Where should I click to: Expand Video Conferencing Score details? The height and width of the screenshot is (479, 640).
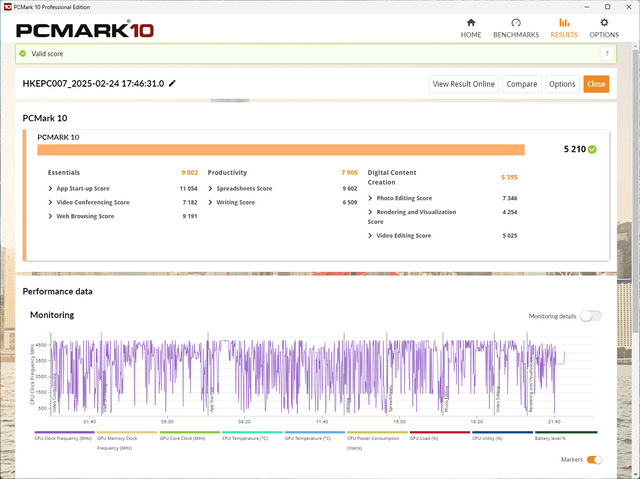pos(50,202)
